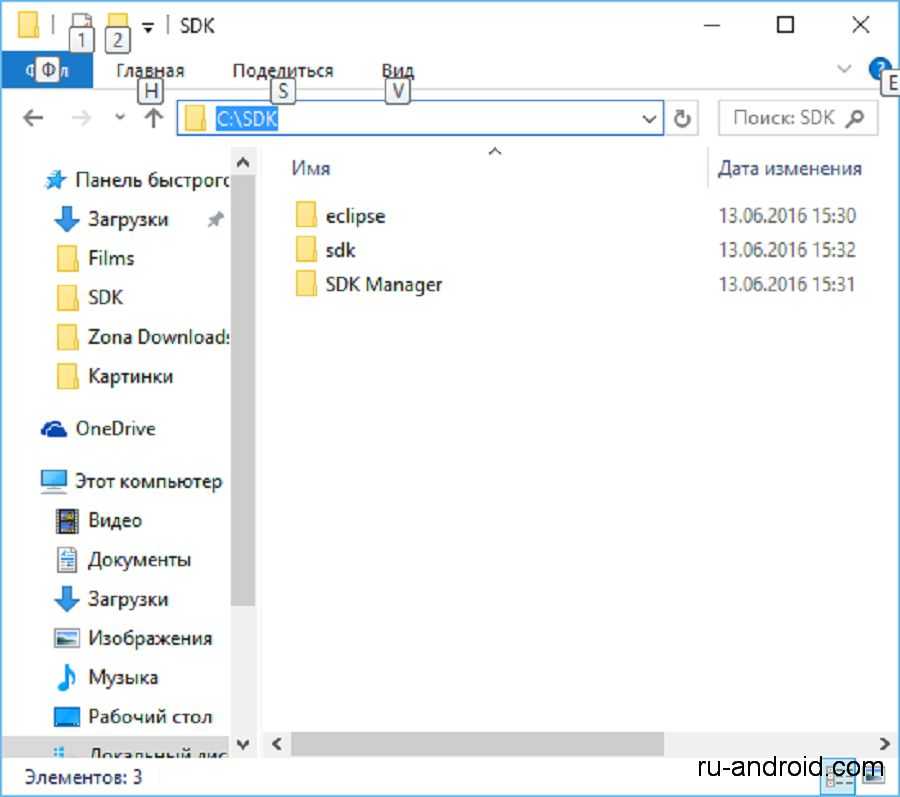
Task: Click in the SDK search field
Action: [x=782, y=118]
